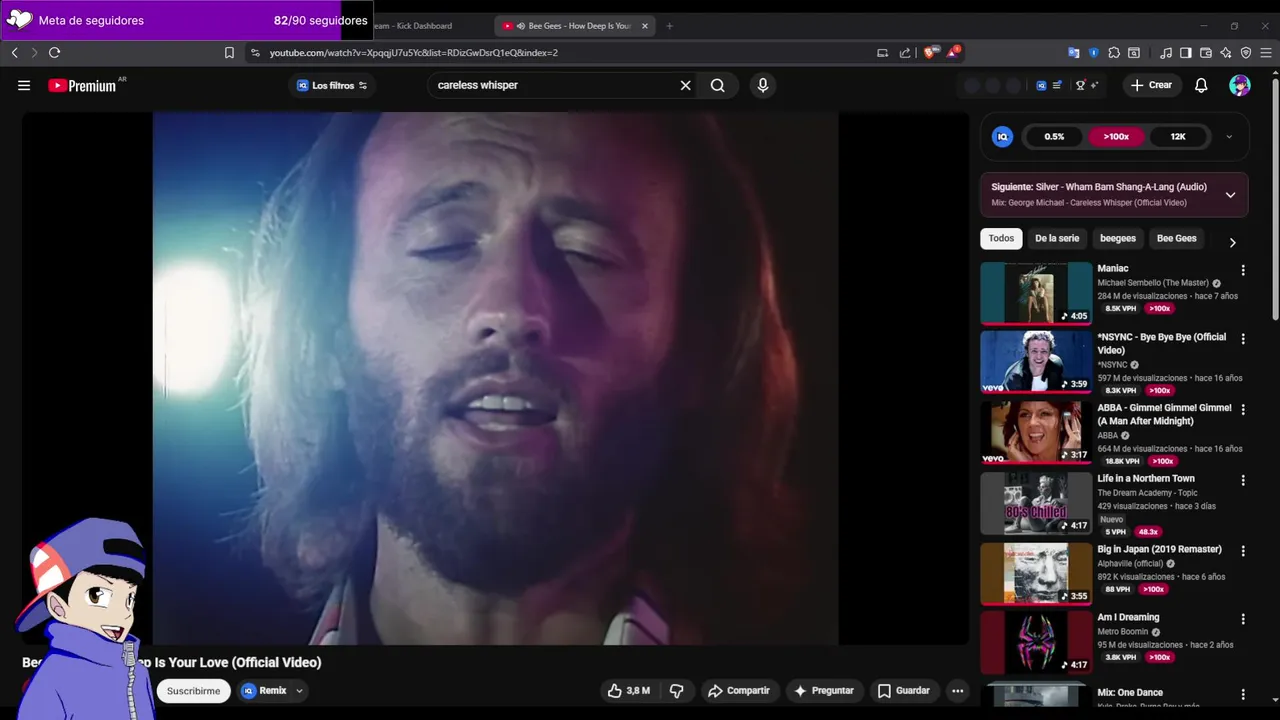Screen dimensions: 1280x720
Task: Click Michael Sembello channel name
Action: pyautogui.click(x=1153, y=283)
